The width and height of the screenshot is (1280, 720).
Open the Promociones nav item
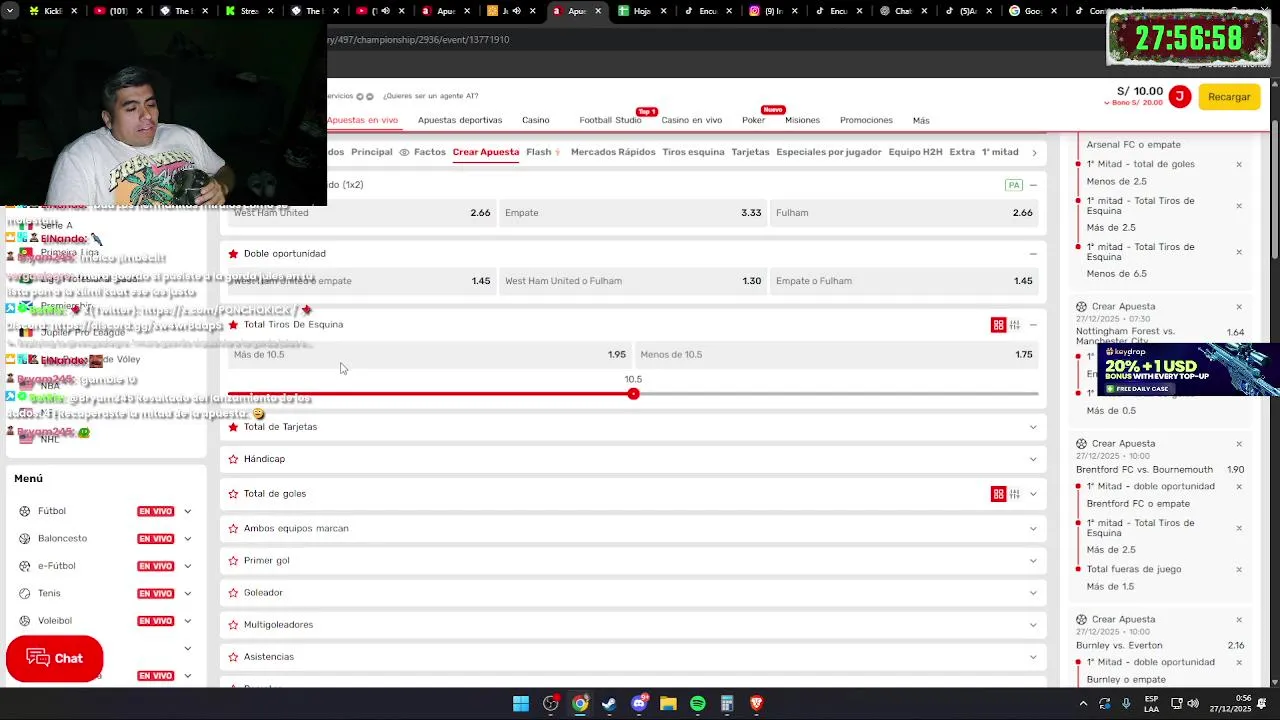coord(866,120)
